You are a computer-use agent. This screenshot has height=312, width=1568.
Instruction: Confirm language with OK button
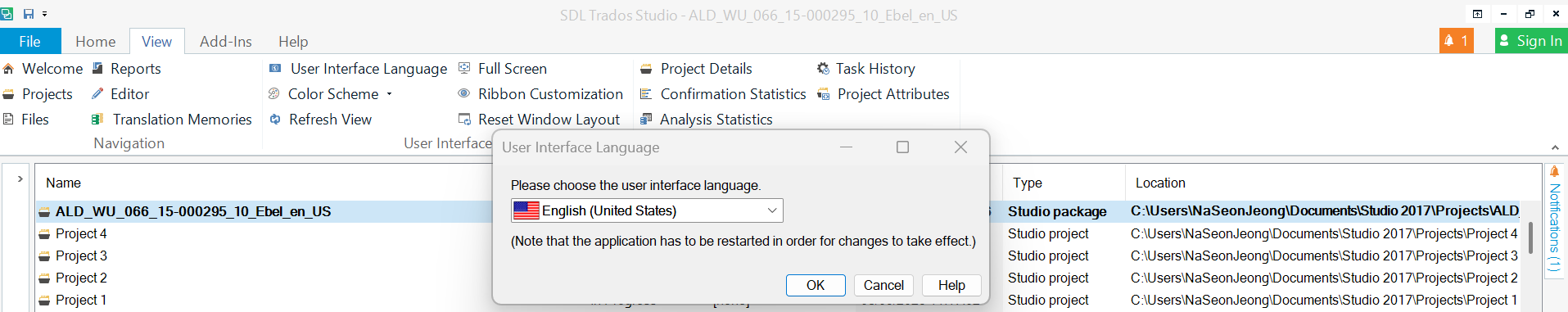tap(816, 285)
